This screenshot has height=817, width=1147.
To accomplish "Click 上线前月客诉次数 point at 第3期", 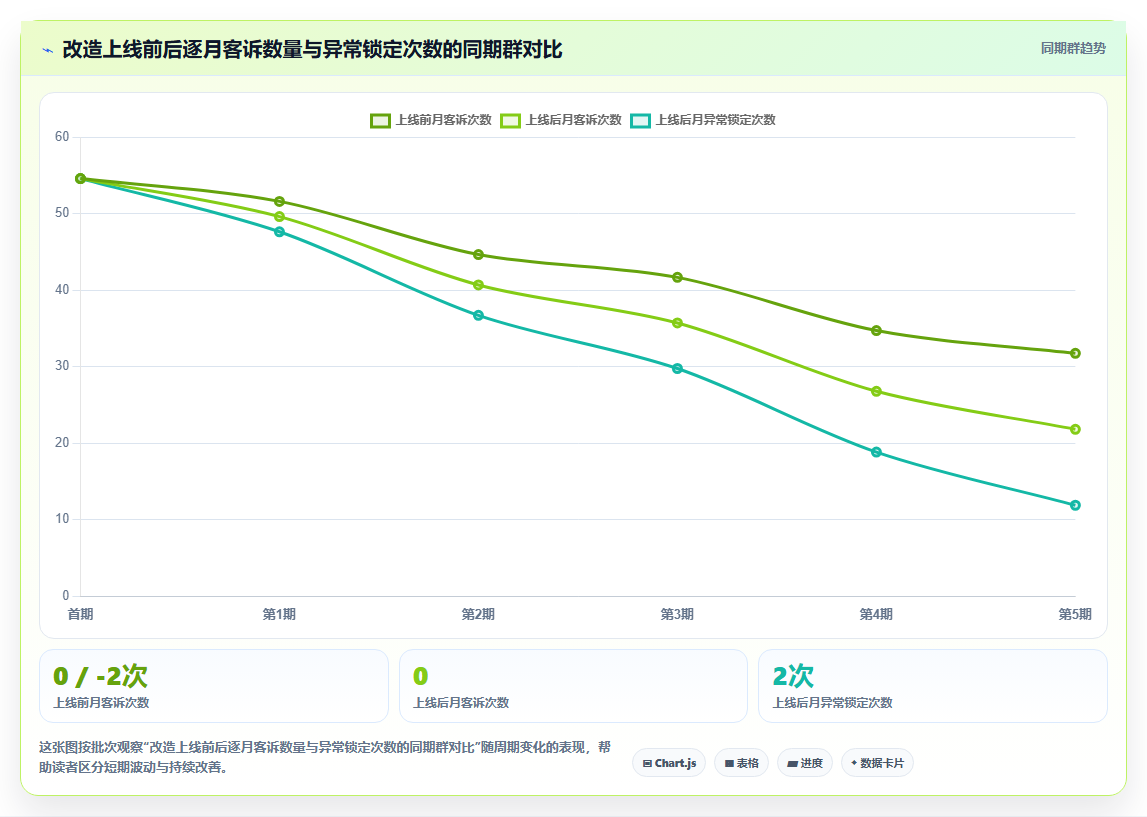I will [x=677, y=277].
